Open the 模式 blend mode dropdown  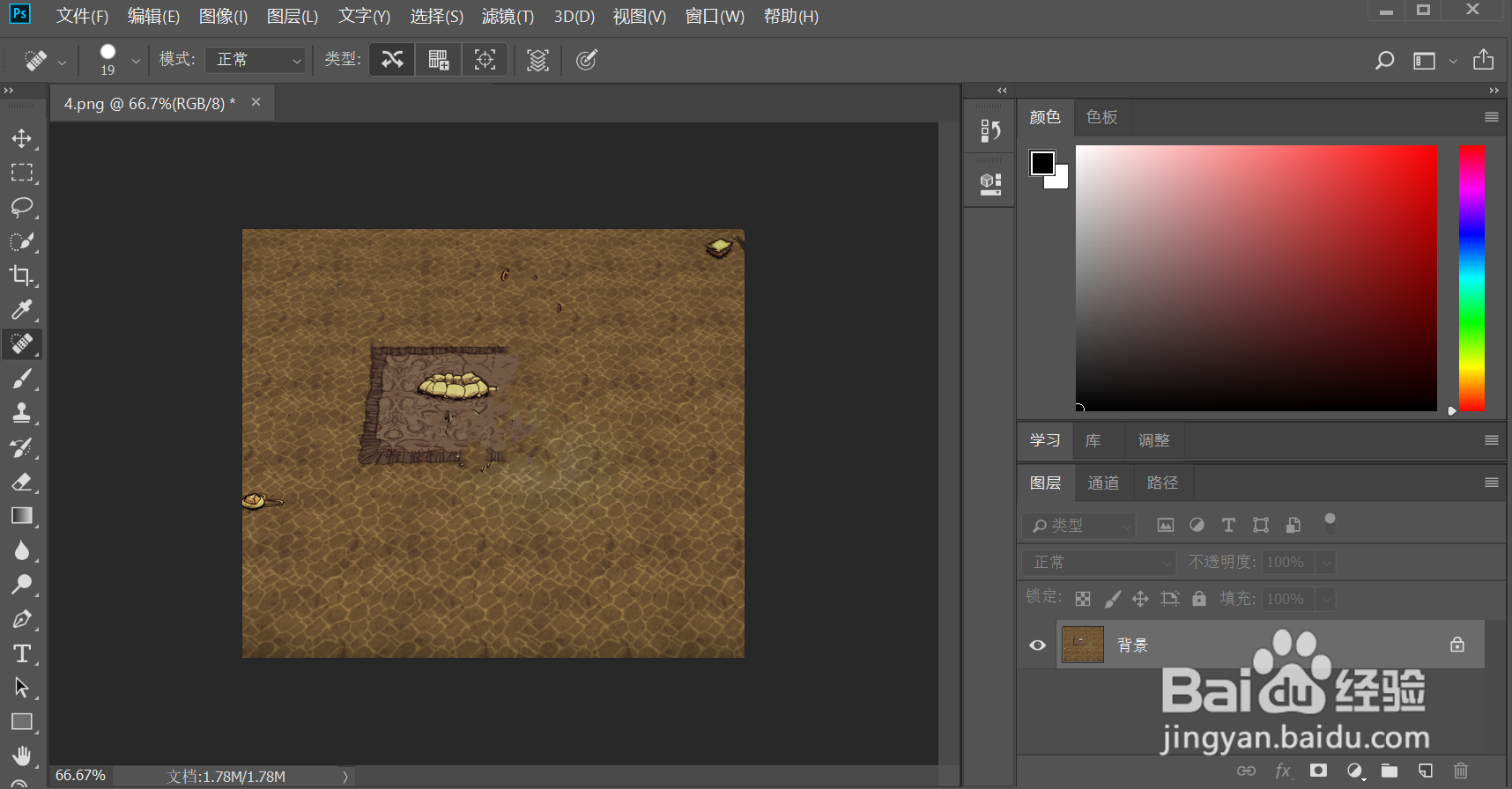coord(256,60)
